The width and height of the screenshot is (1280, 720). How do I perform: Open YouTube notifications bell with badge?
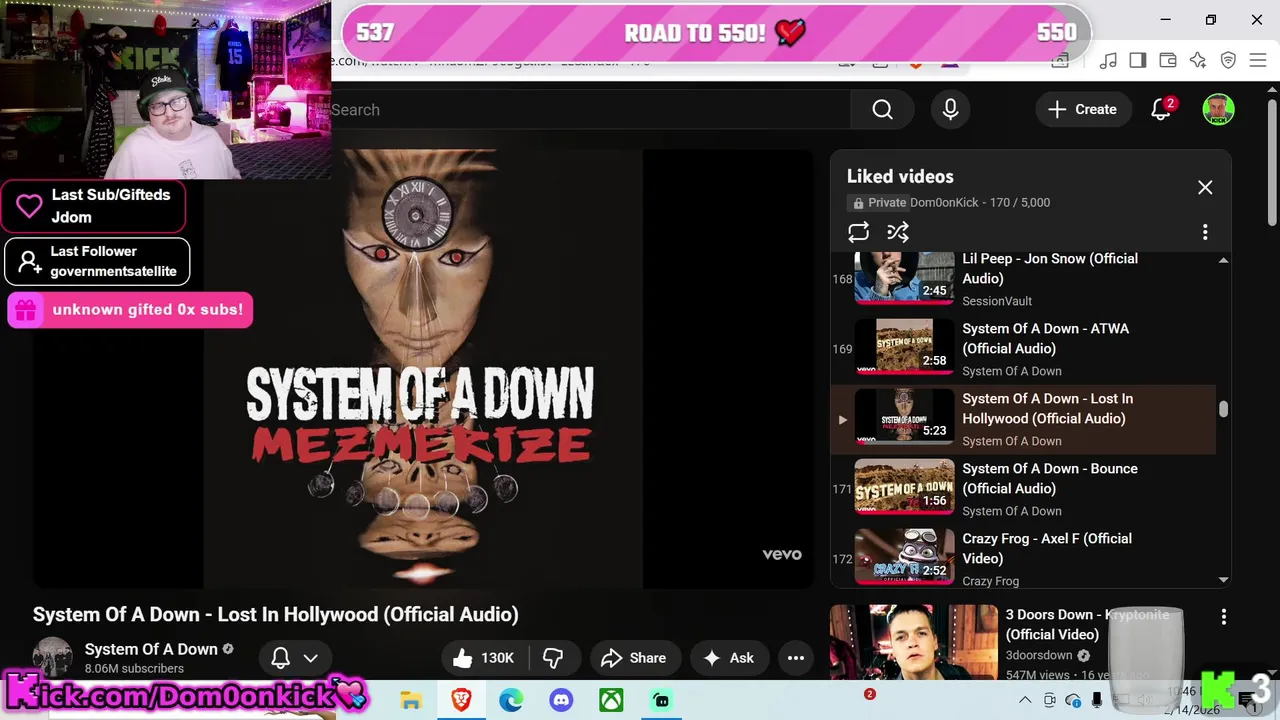(x=1162, y=109)
